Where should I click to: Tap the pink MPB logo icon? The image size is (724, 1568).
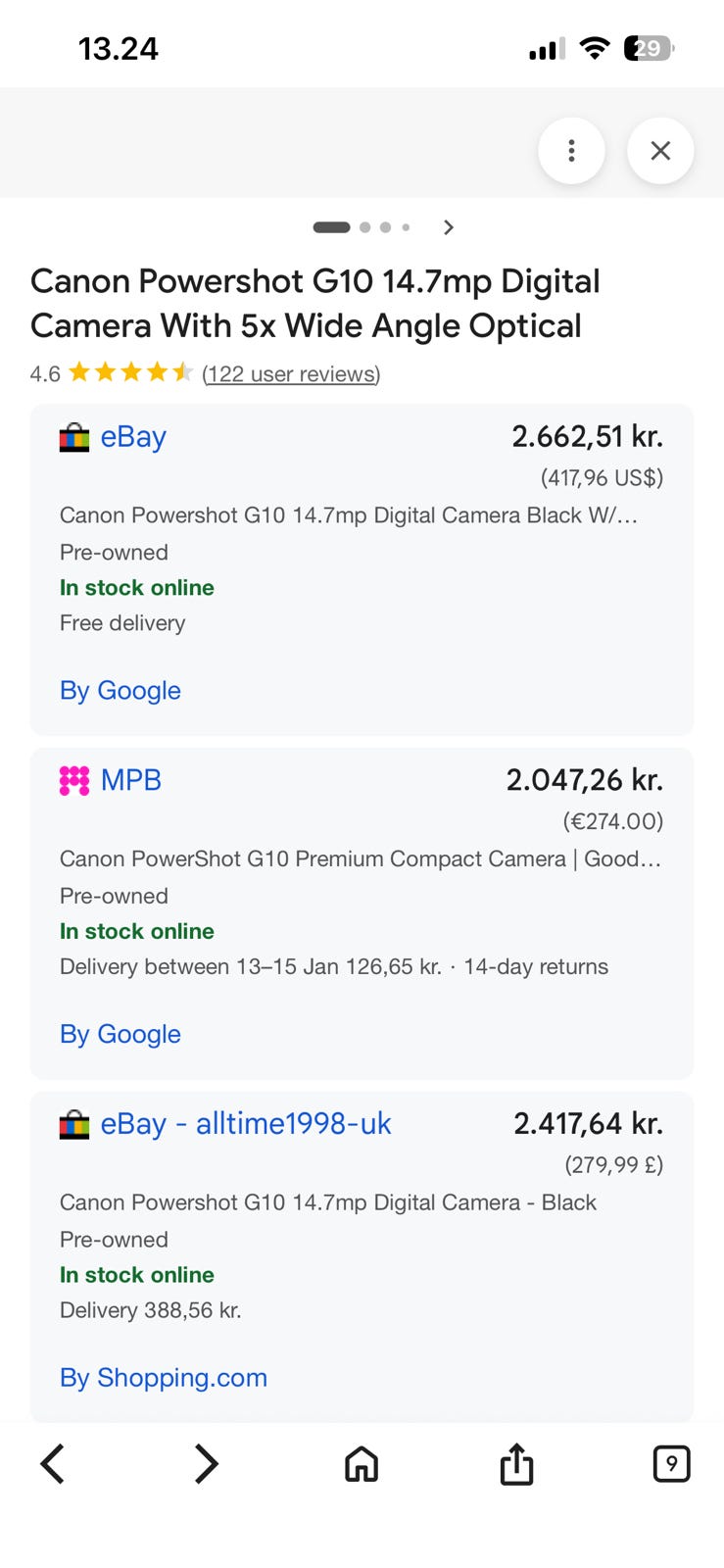pyautogui.click(x=74, y=780)
